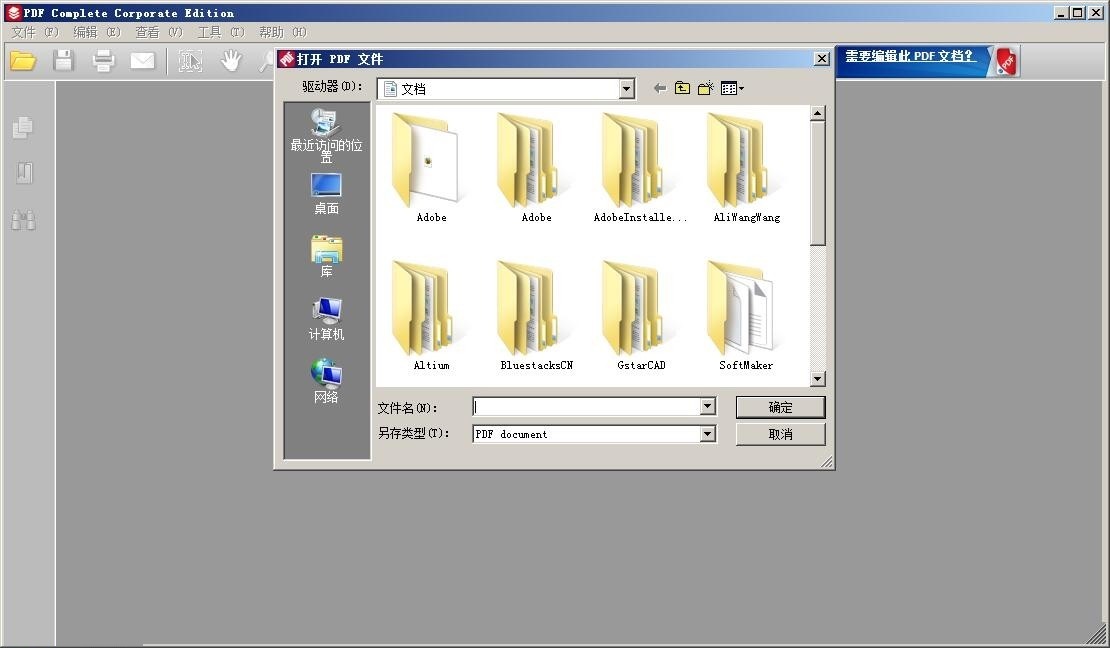Go back using the arrow icon in the dialog
Image resolution: width=1110 pixels, height=648 pixels.
(x=660, y=89)
